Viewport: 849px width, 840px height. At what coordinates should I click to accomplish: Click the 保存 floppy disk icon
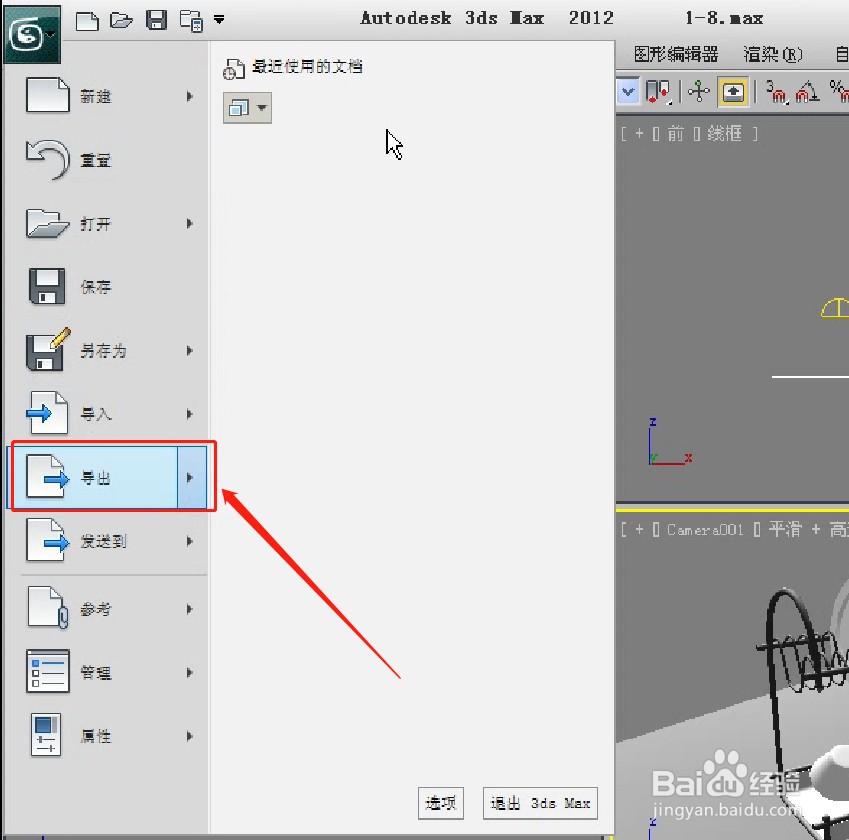(x=47, y=286)
